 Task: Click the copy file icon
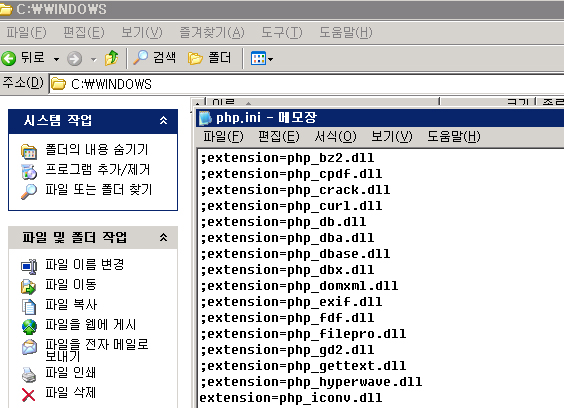[29, 307]
